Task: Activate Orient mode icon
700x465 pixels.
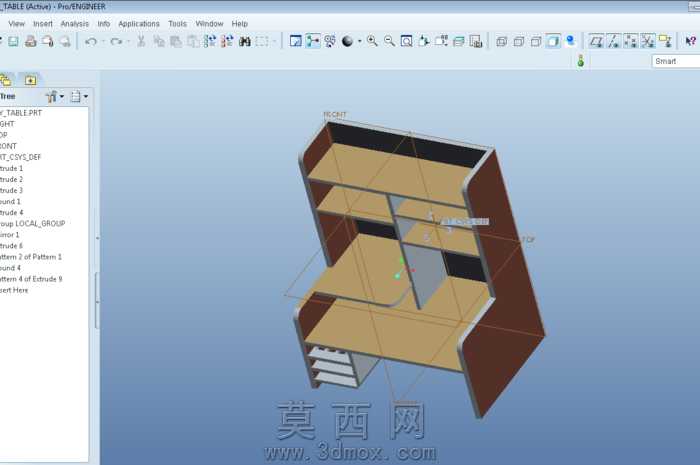Action: (x=330, y=42)
